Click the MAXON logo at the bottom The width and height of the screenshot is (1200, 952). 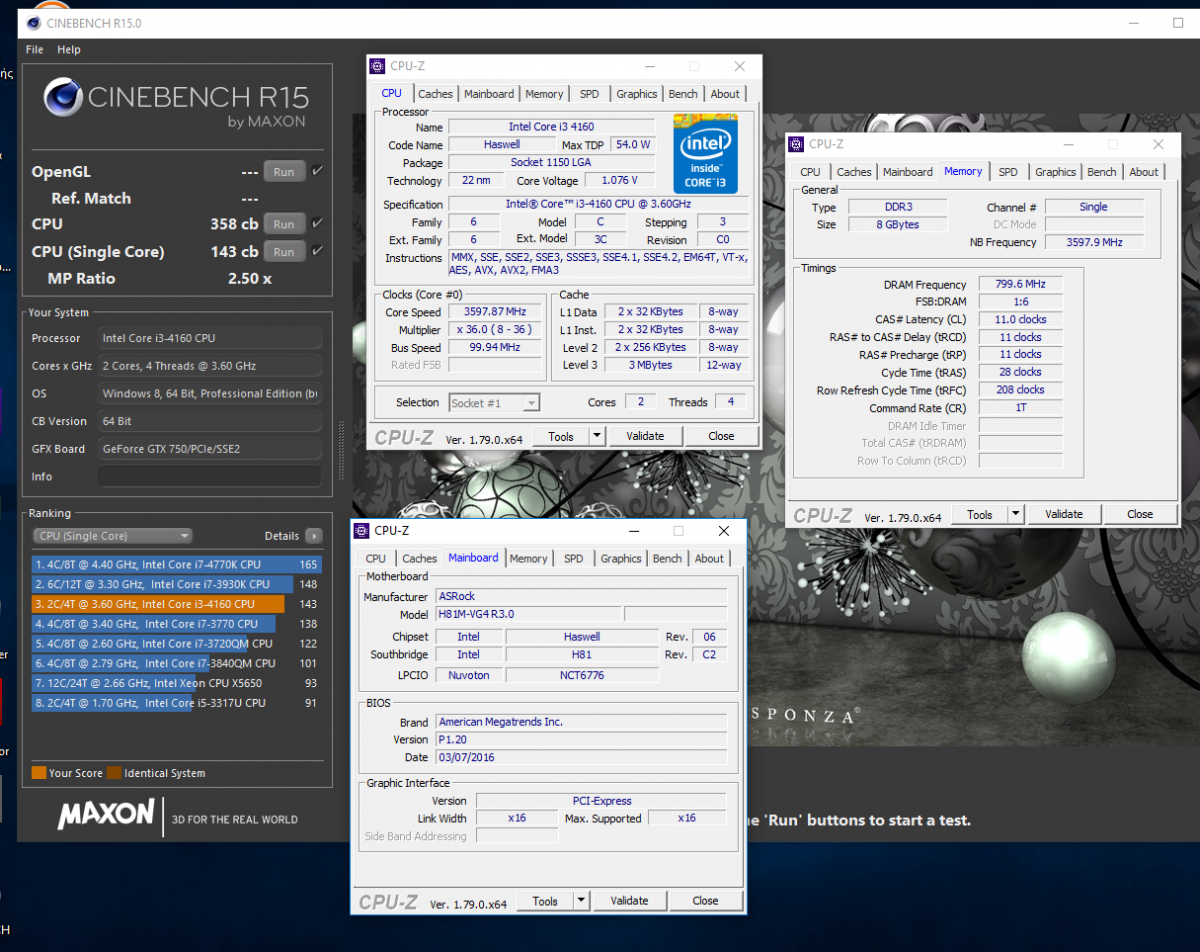(x=106, y=815)
